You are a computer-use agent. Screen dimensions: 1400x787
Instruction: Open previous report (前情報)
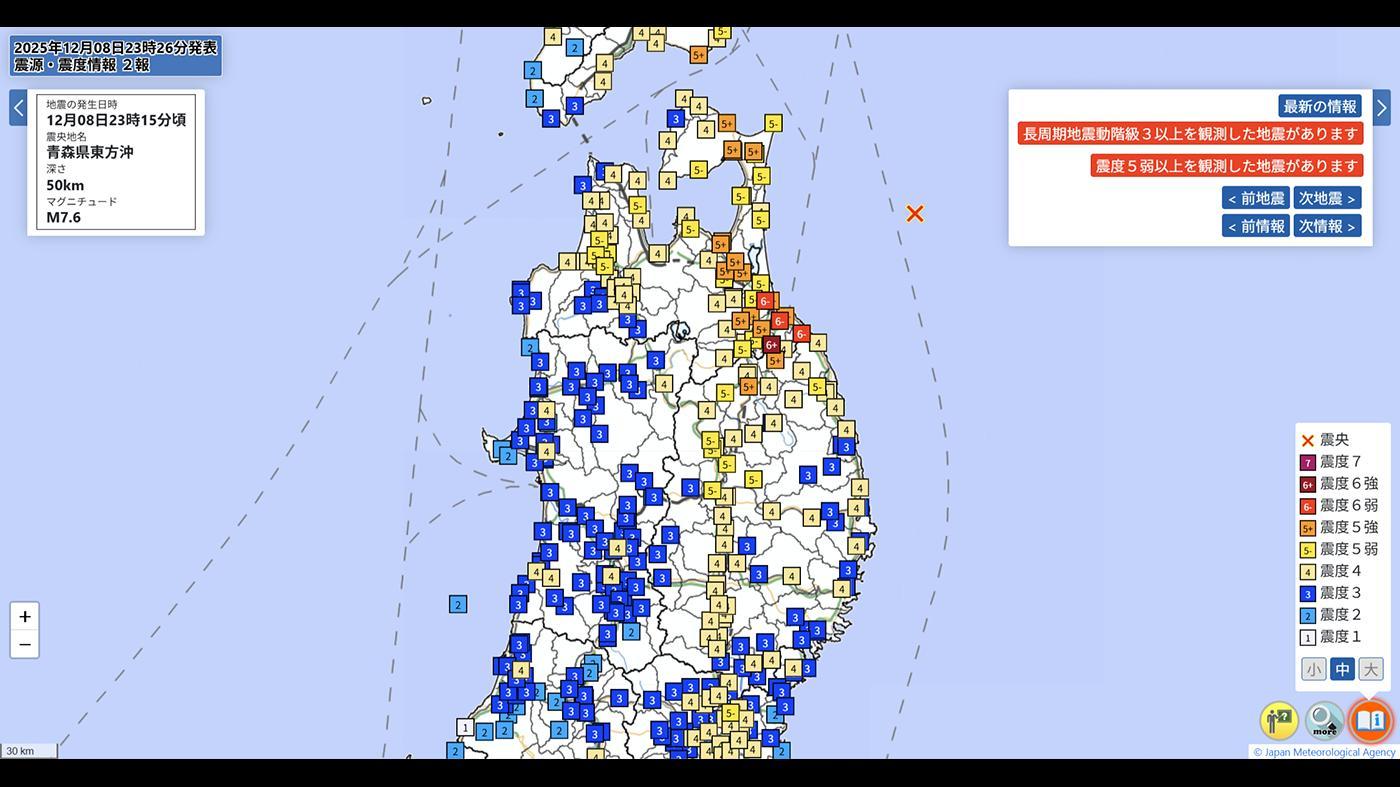(1255, 226)
